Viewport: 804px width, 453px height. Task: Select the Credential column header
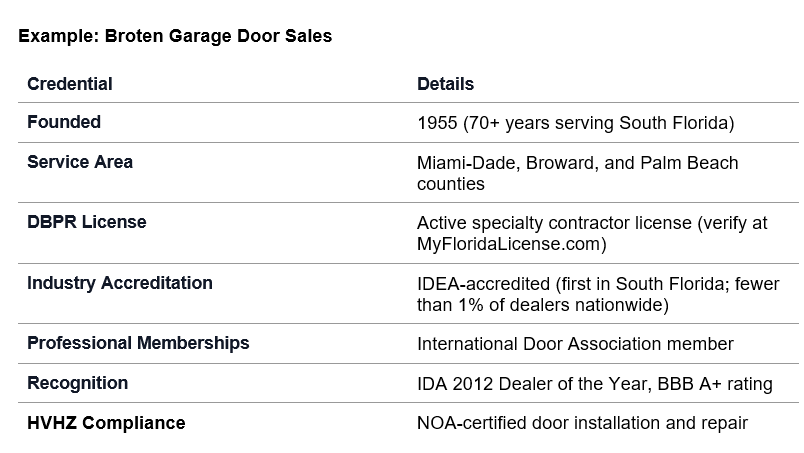click(70, 84)
